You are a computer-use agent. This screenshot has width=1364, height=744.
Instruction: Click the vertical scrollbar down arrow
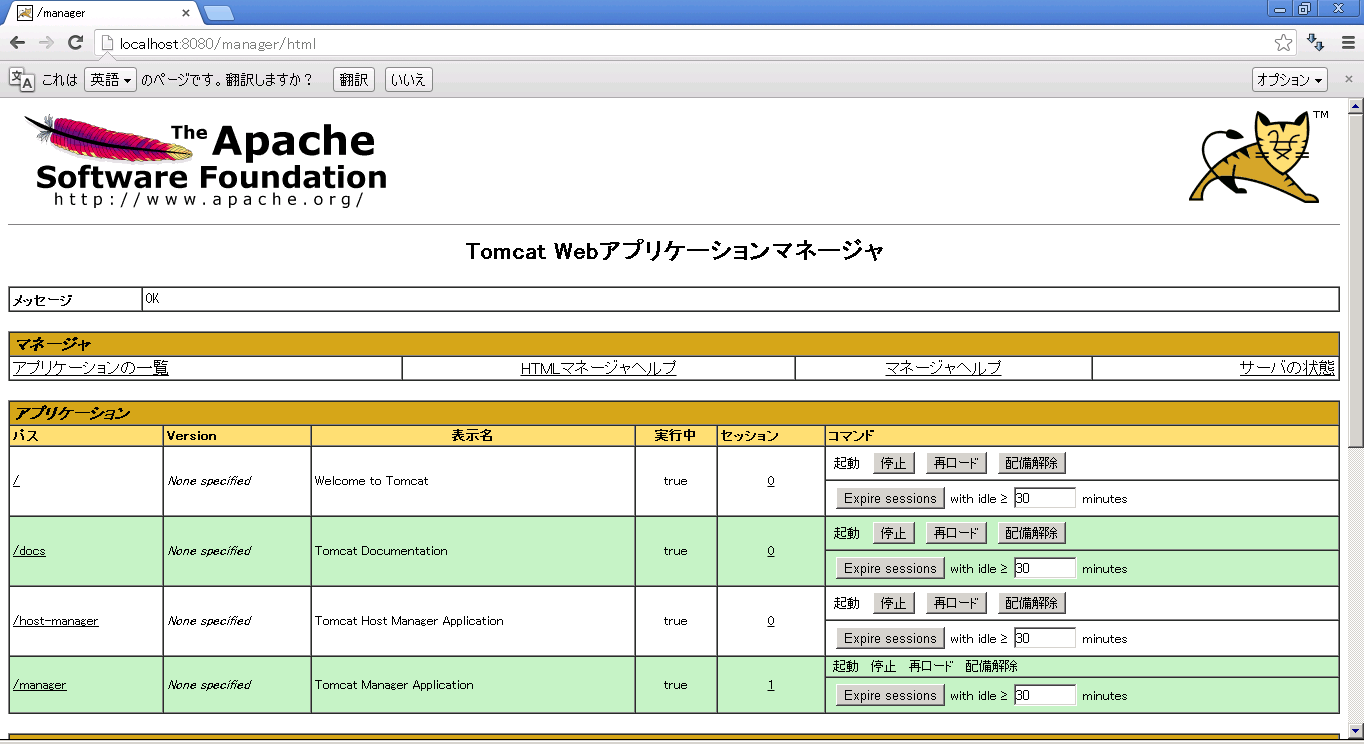(x=1355, y=730)
